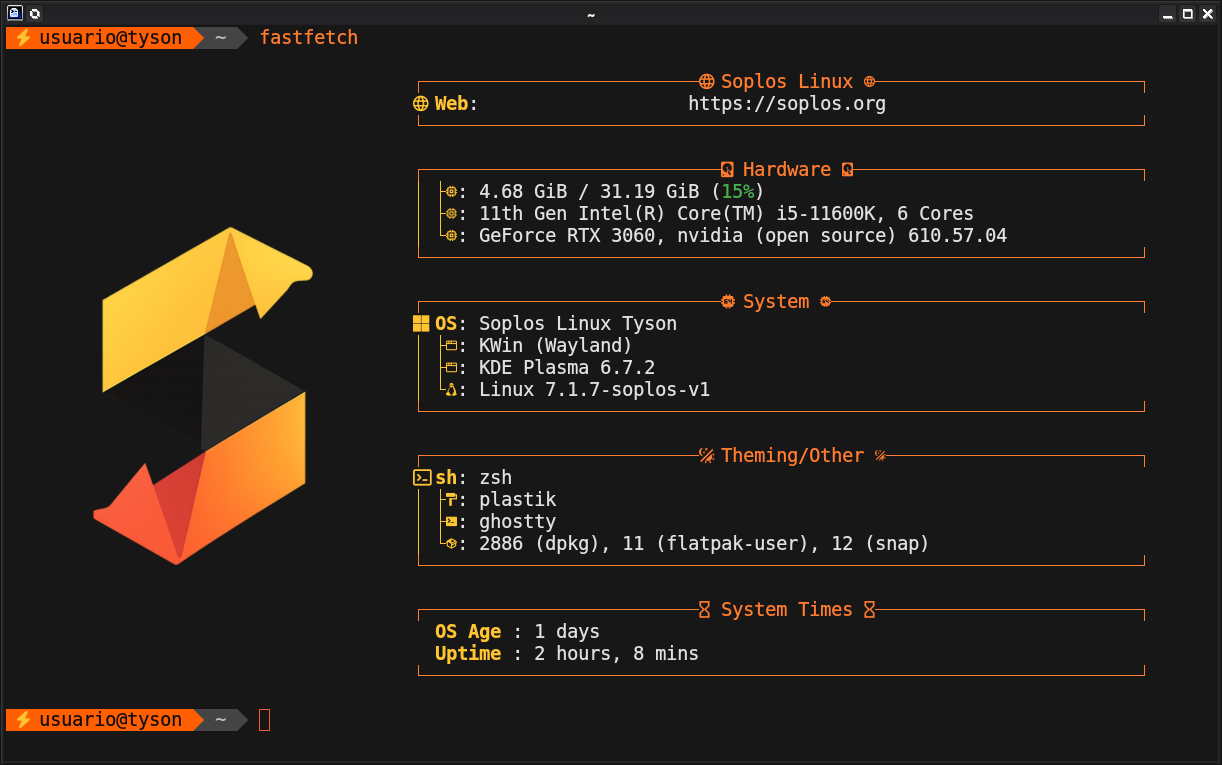This screenshot has width=1222, height=765.
Task: Open the terminal window menu icon in title bar
Action: (15, 14)
